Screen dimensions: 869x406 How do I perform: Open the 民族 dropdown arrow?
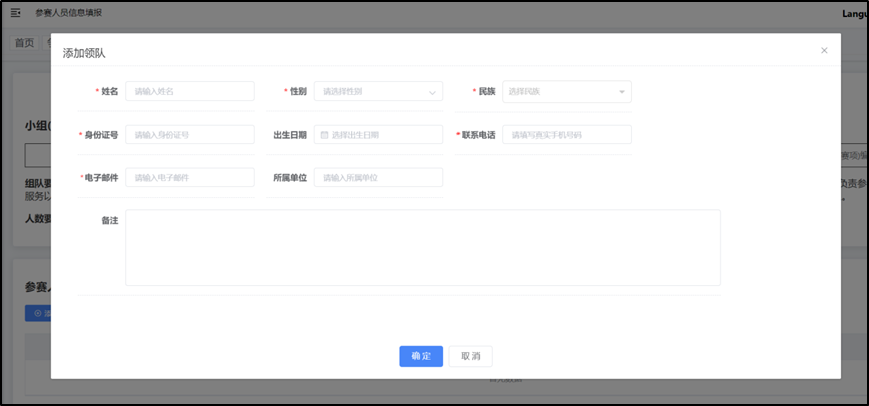pos(621,92)
